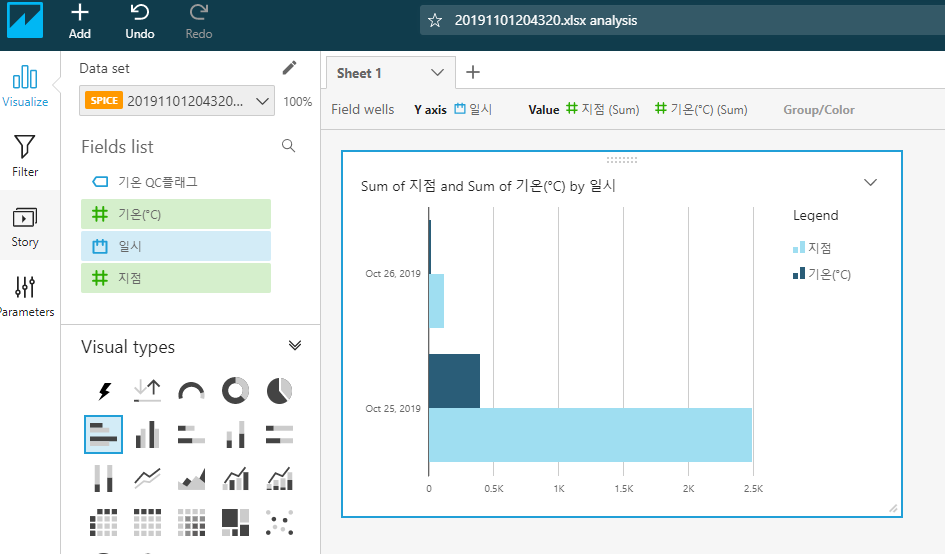Screen dimensions: 945x554
Task: Choose the tree map visual type
Action: click(x=235, y=522)
